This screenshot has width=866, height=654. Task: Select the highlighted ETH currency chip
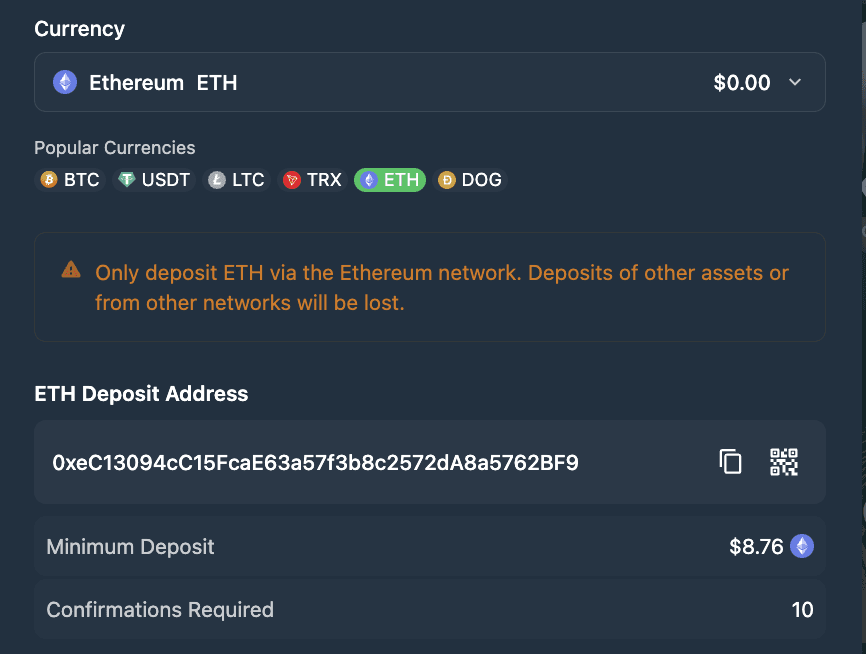pyautogui.click(x=390, y=180)
